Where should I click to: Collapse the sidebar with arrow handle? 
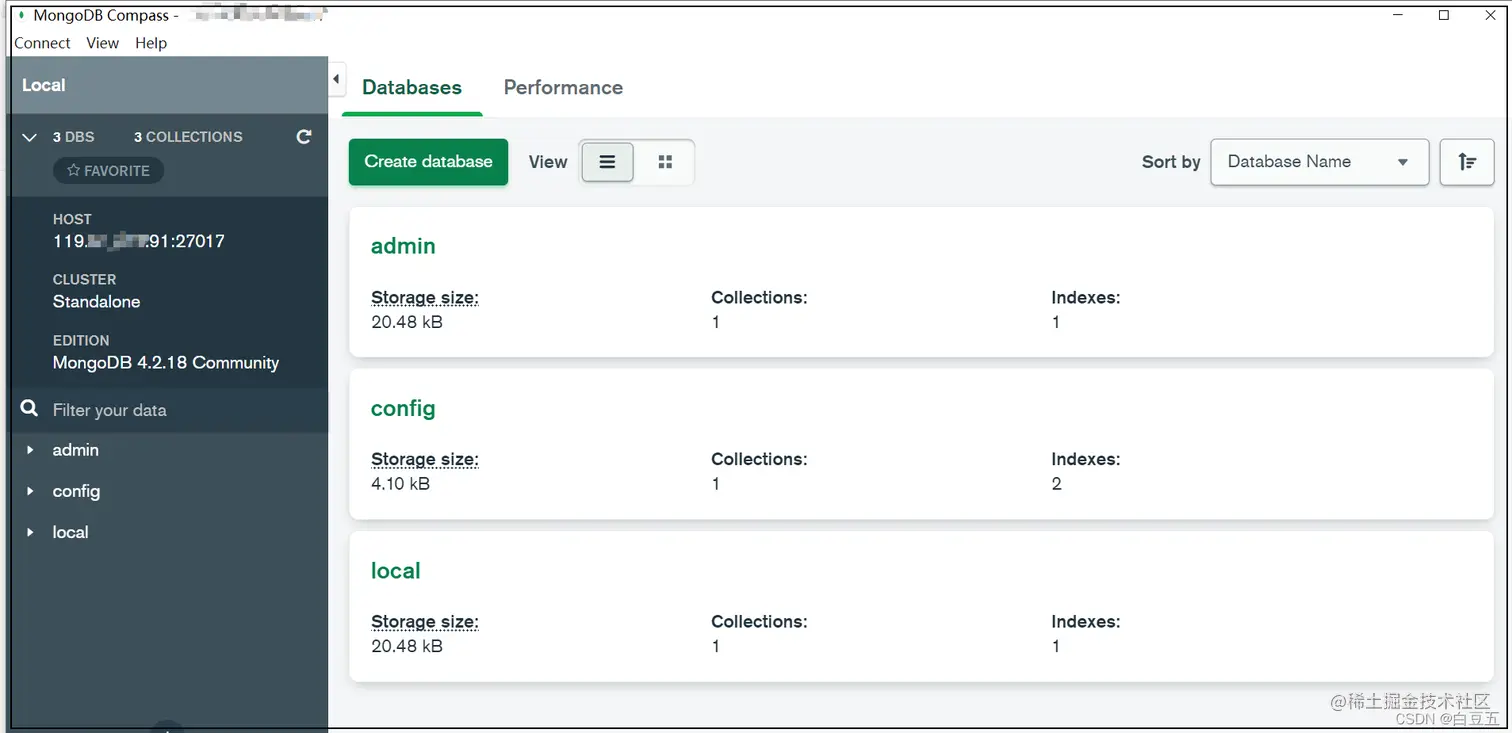pos(337,79)
